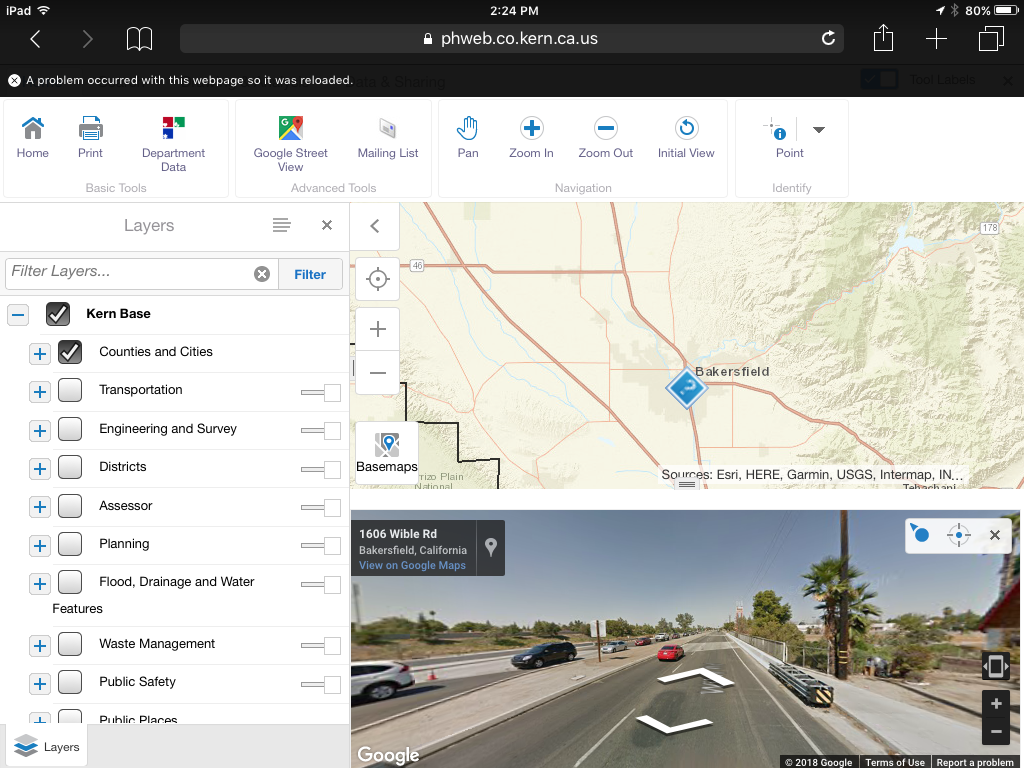1024x768 pixels.
Task: Click the Zoom In toolbar tool
Action: (532, 137)
